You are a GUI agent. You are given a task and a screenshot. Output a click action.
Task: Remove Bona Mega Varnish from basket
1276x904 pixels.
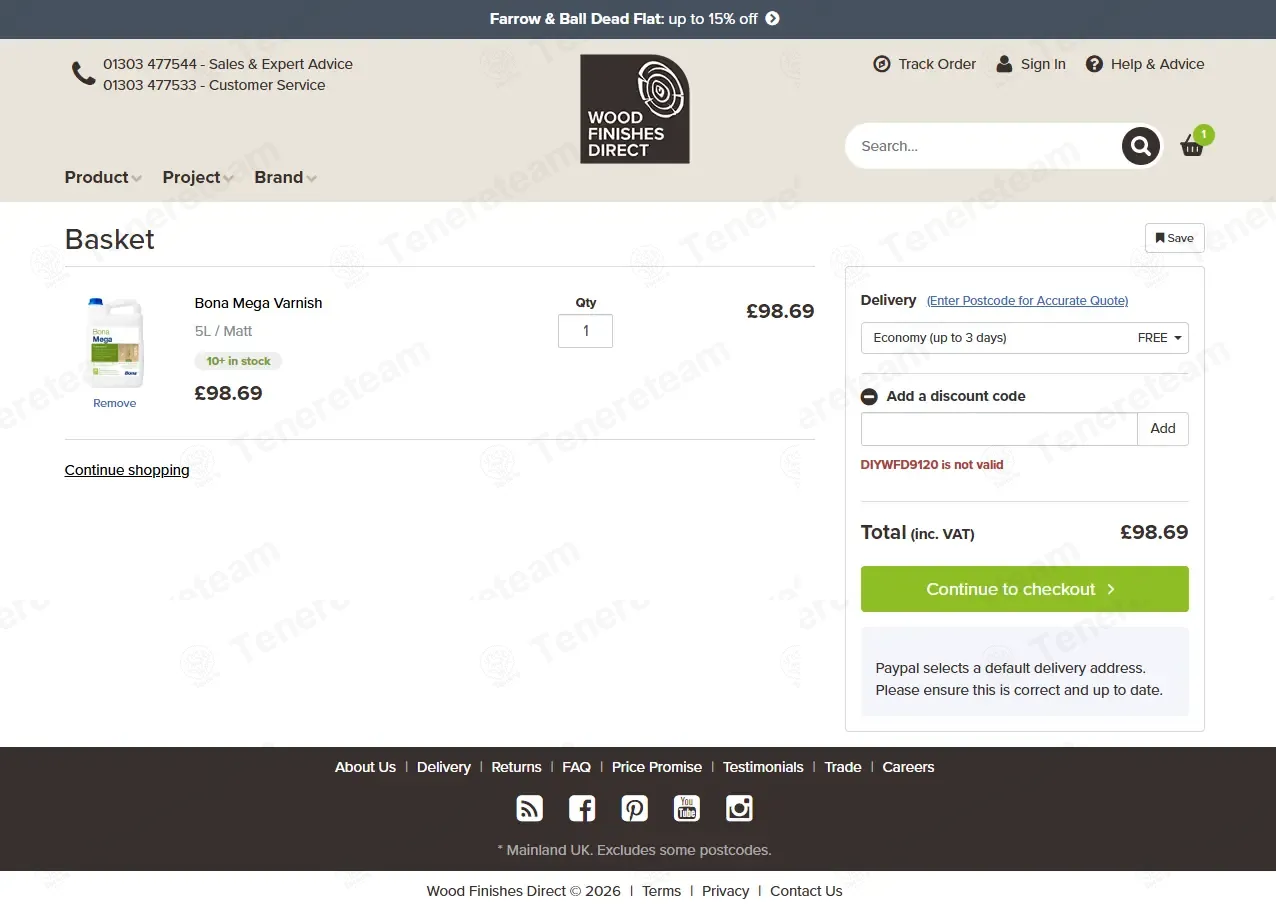115,403
